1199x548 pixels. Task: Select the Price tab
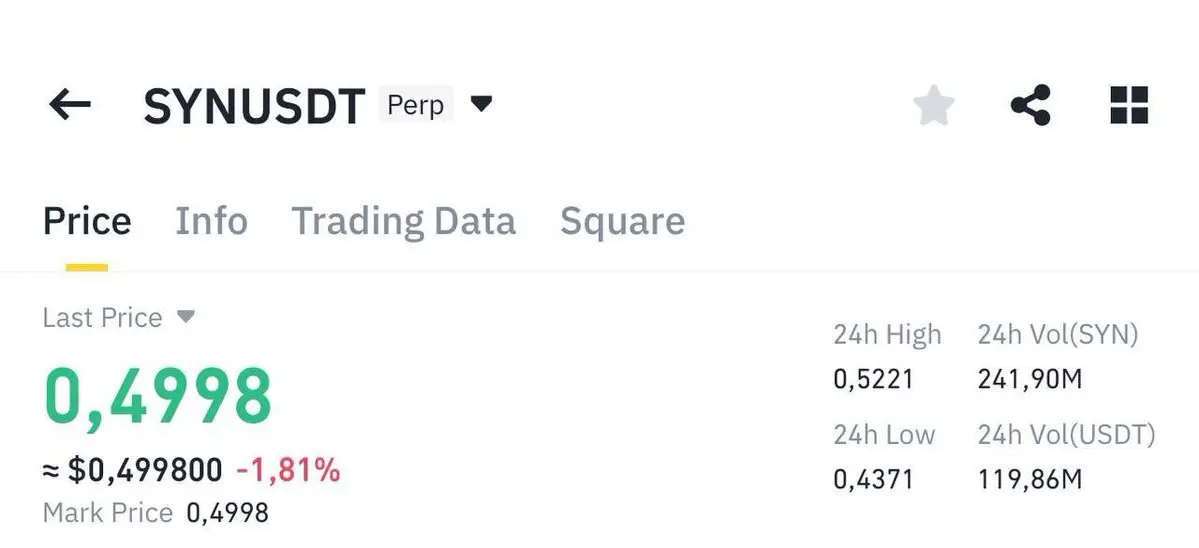point(87,221)
